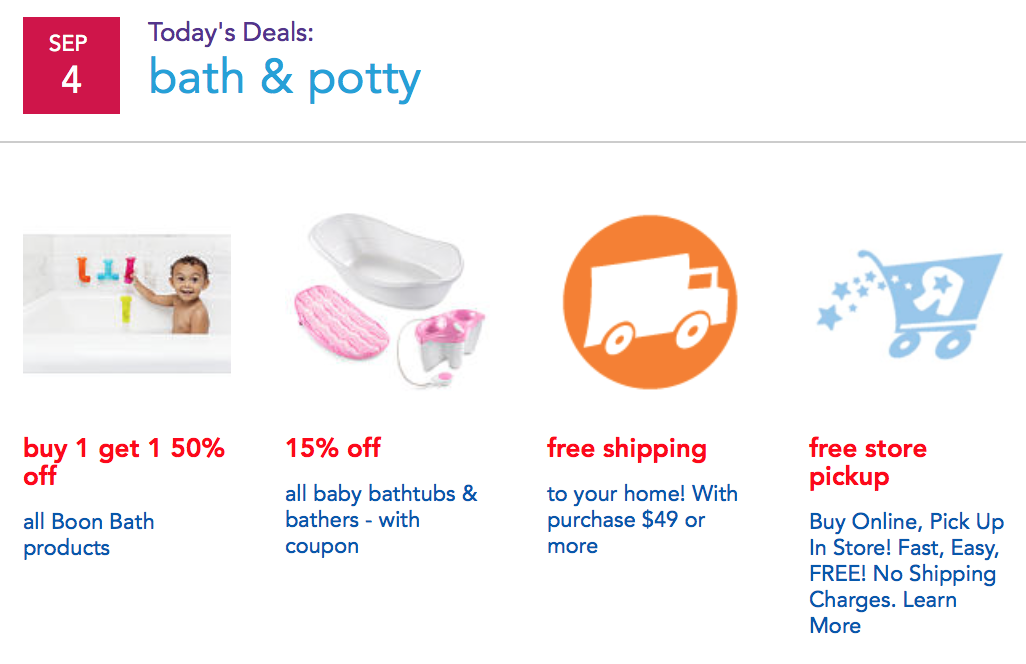Click the SEP 4 date badge
The height and width of the screenshot is (664, 1026).
click(x=71, y=65)
